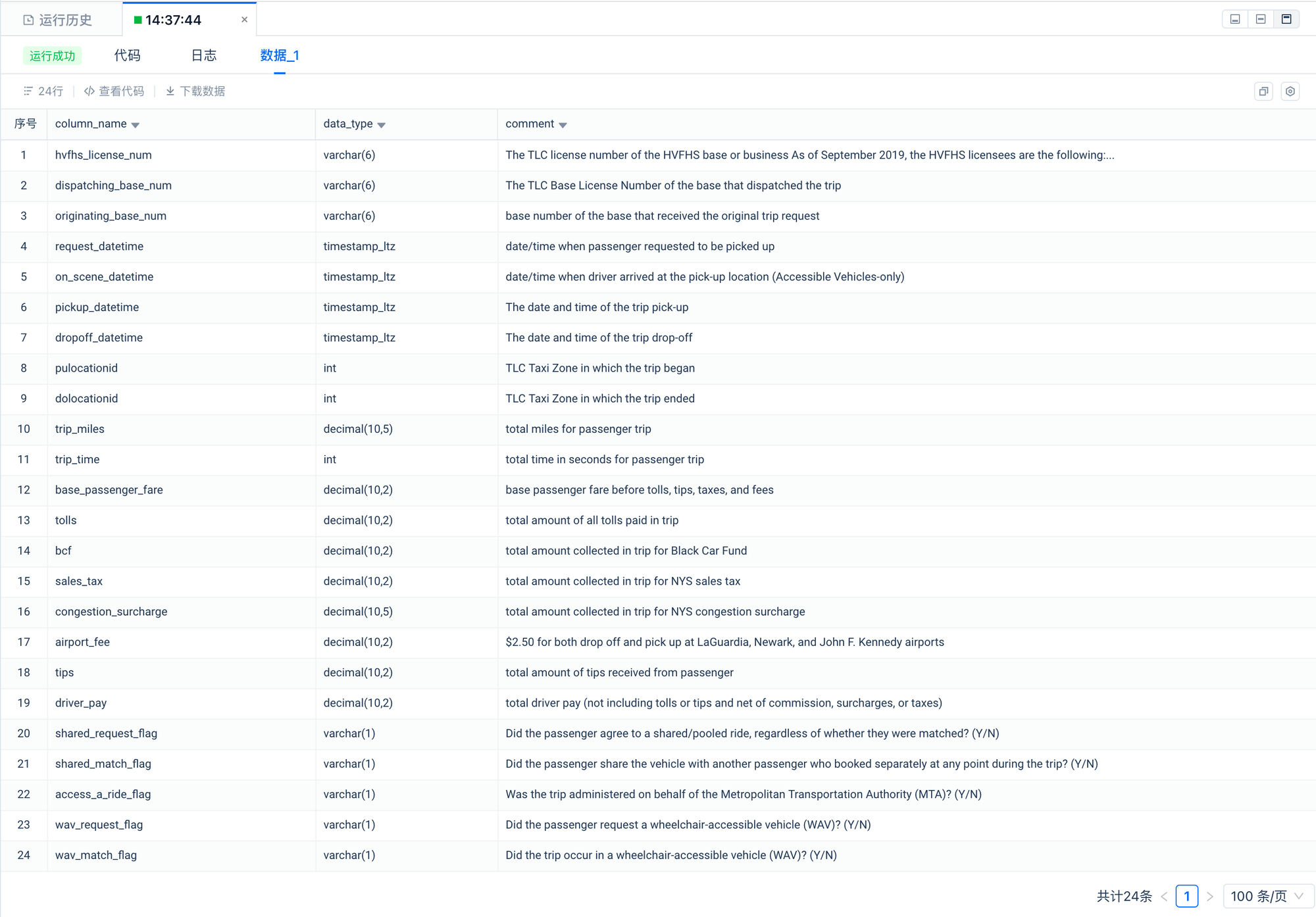Expand the 100 条/页 page size selector
The image size is (1316, 917).
click(x=1267, y=896)
